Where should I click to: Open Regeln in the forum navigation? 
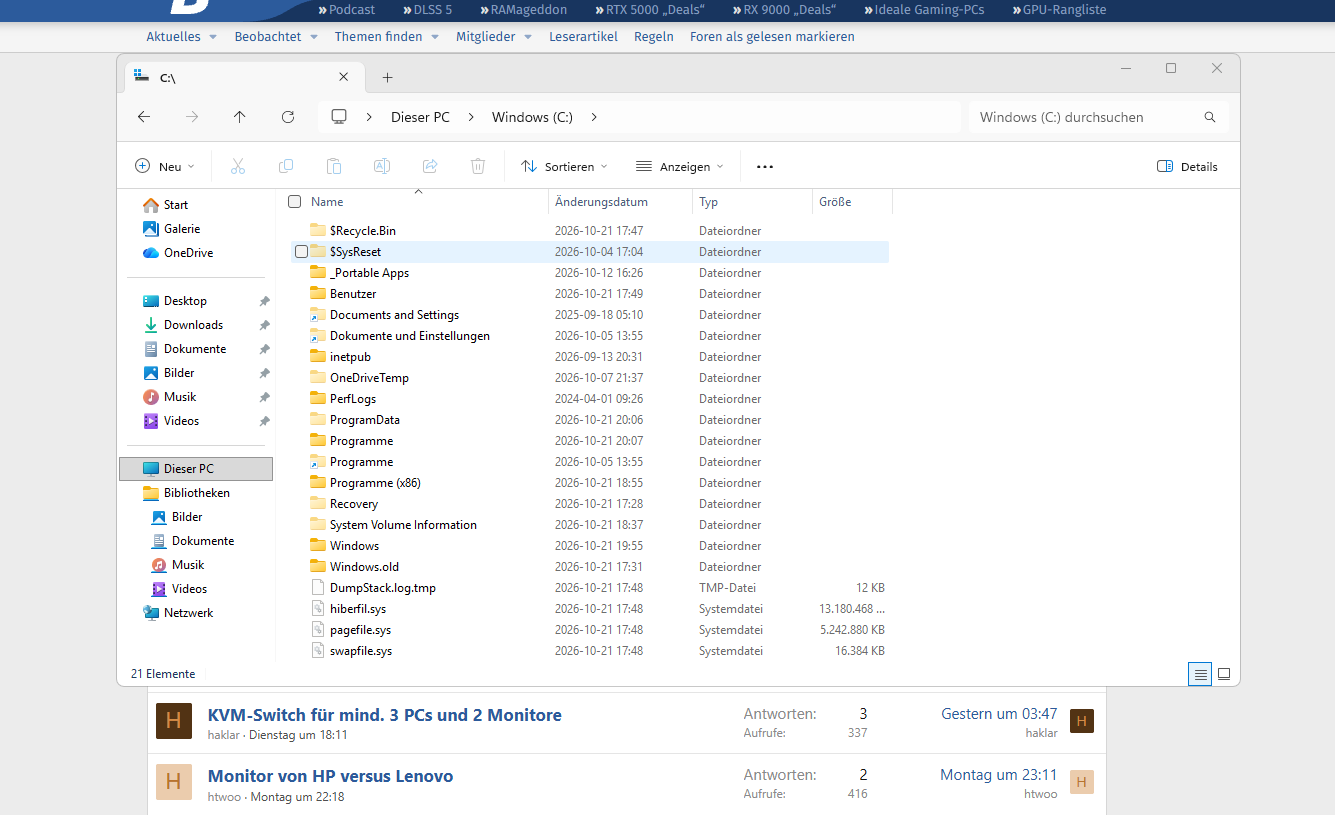[654, 37]
